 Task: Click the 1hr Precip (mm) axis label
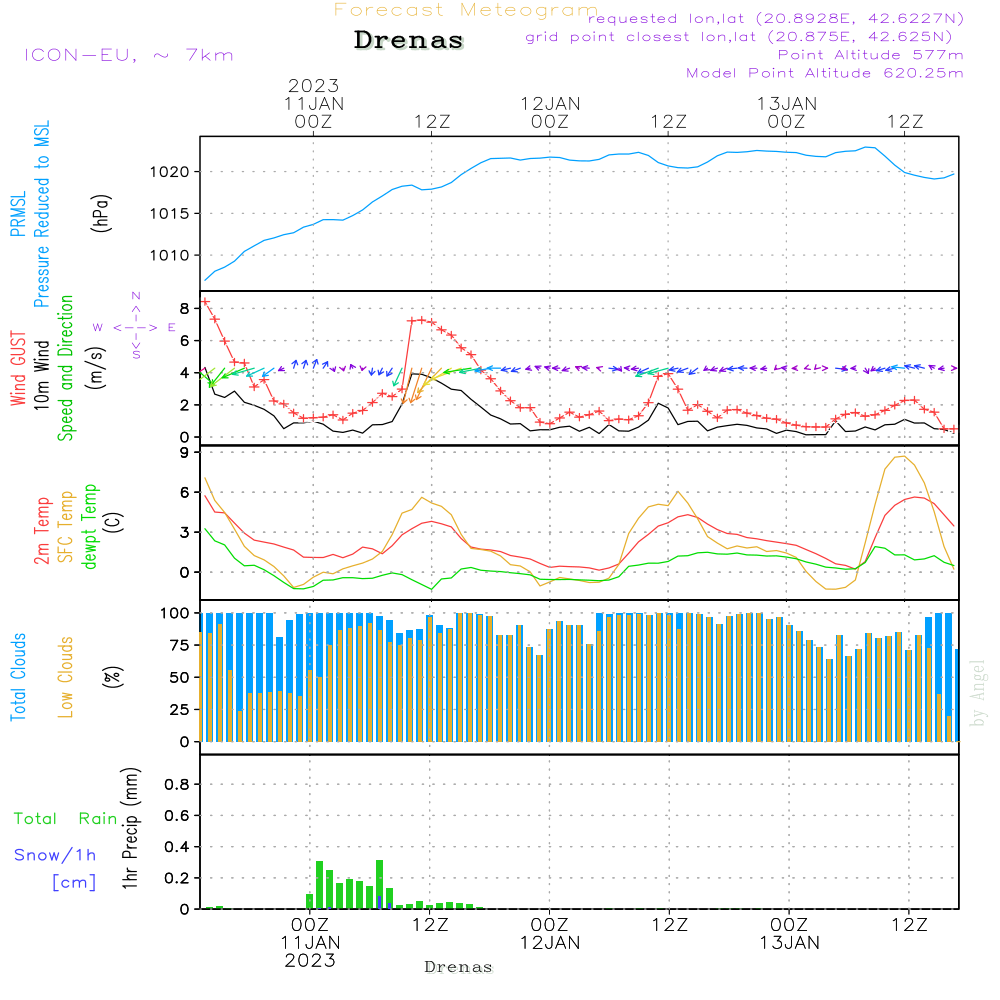tap(130, 828)
